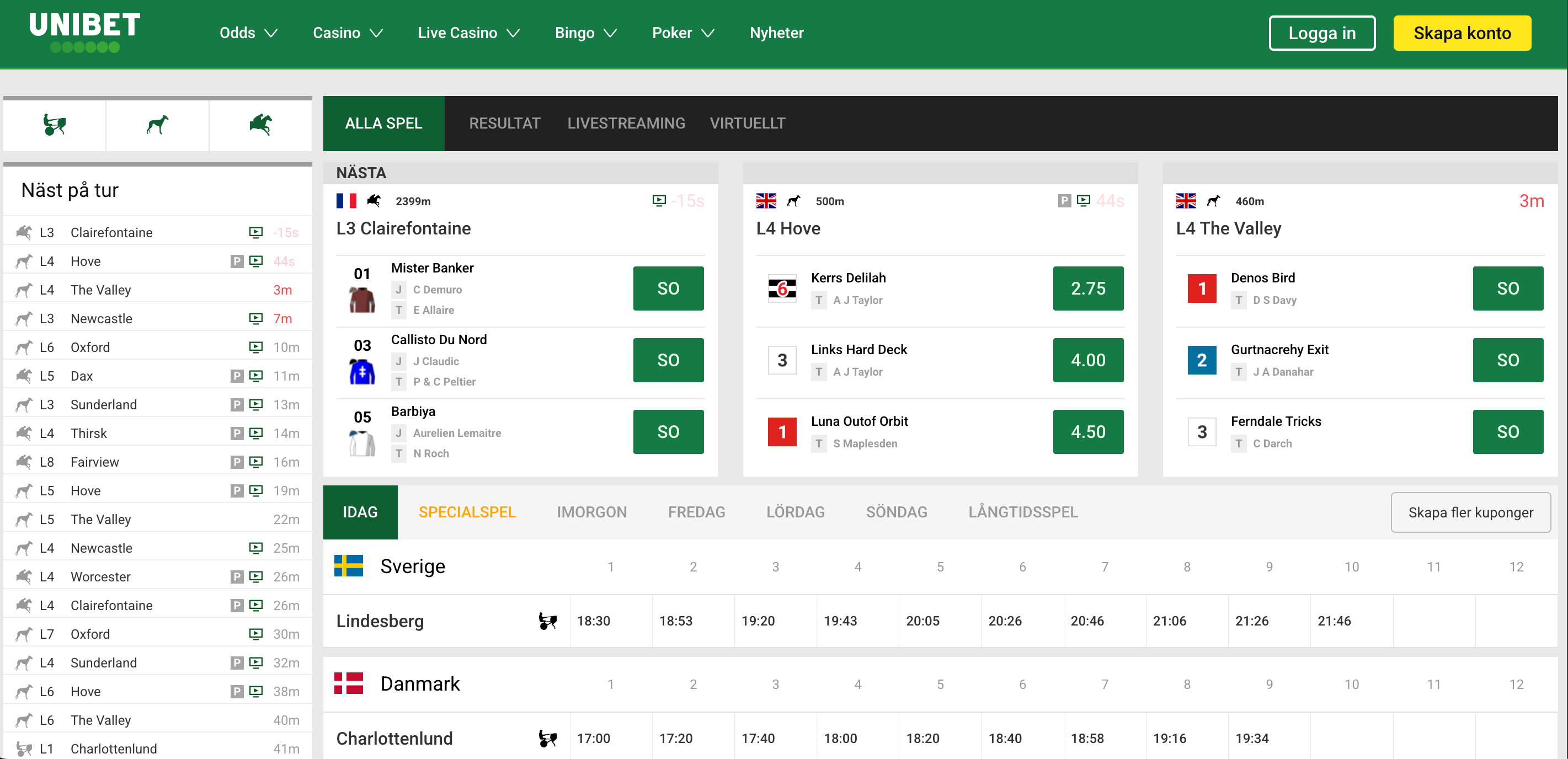Click Denmark flag next to Danmark
This screenshot has height=759, width=1568.
(x=349, y=683)
